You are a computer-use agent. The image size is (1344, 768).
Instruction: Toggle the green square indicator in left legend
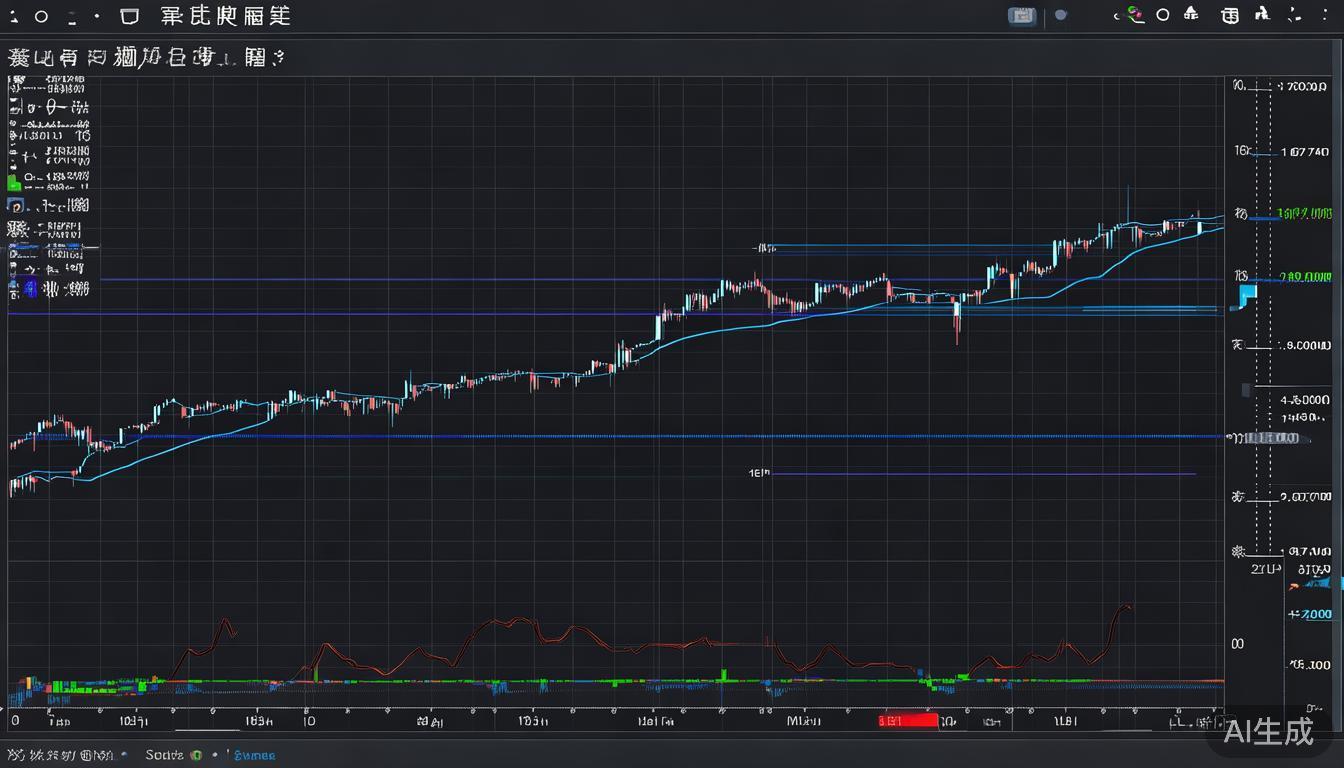[13, 183]
